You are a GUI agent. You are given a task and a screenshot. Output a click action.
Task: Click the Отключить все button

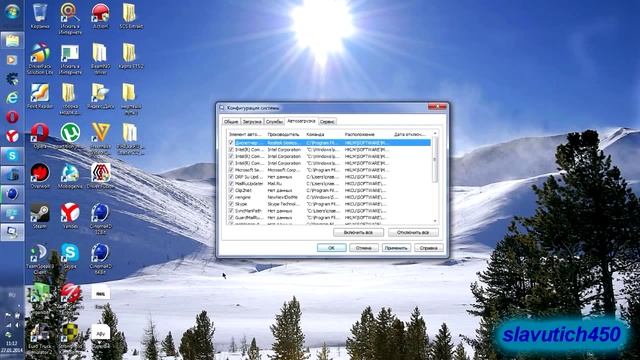[413, 232]
